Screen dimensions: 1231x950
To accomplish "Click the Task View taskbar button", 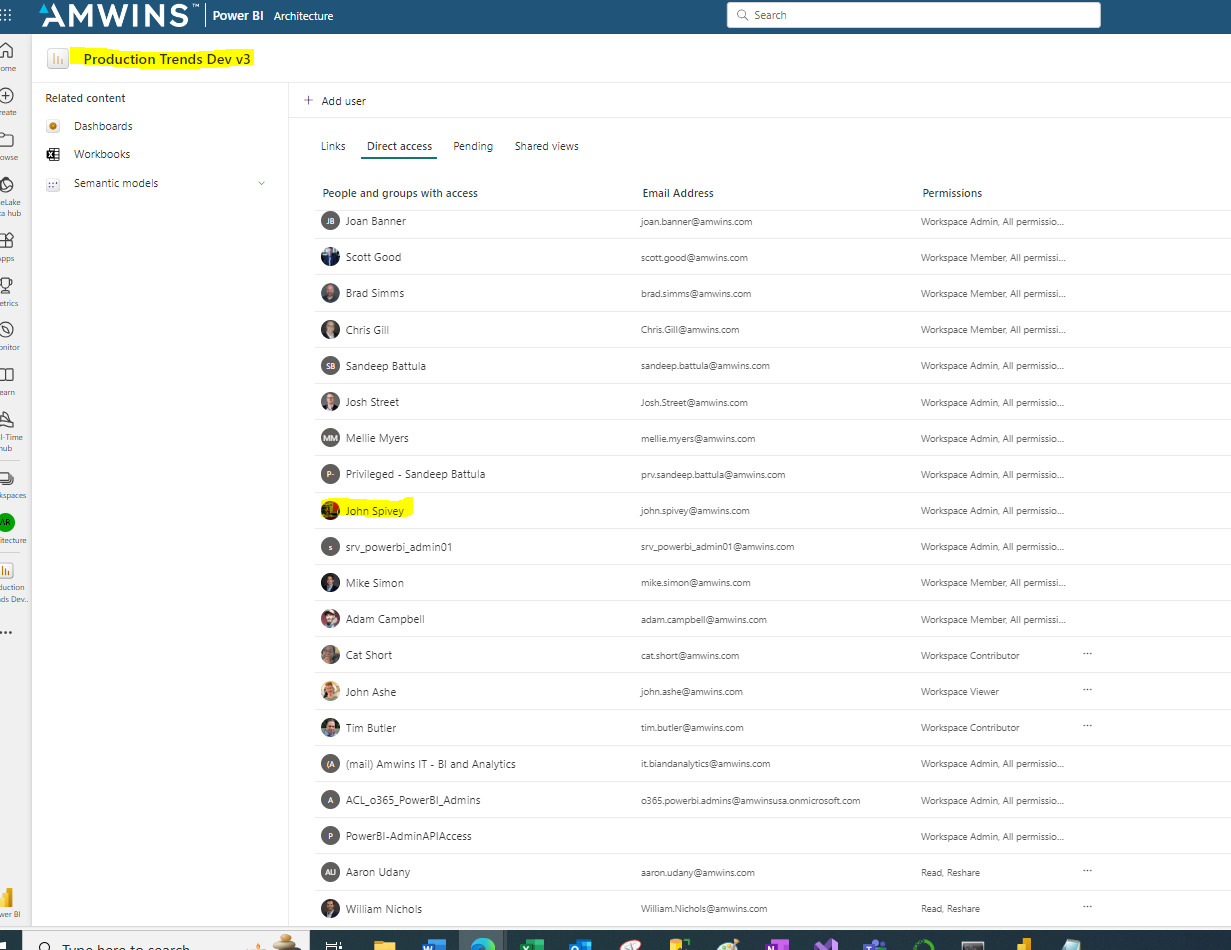I will click(x=334, y=943).
